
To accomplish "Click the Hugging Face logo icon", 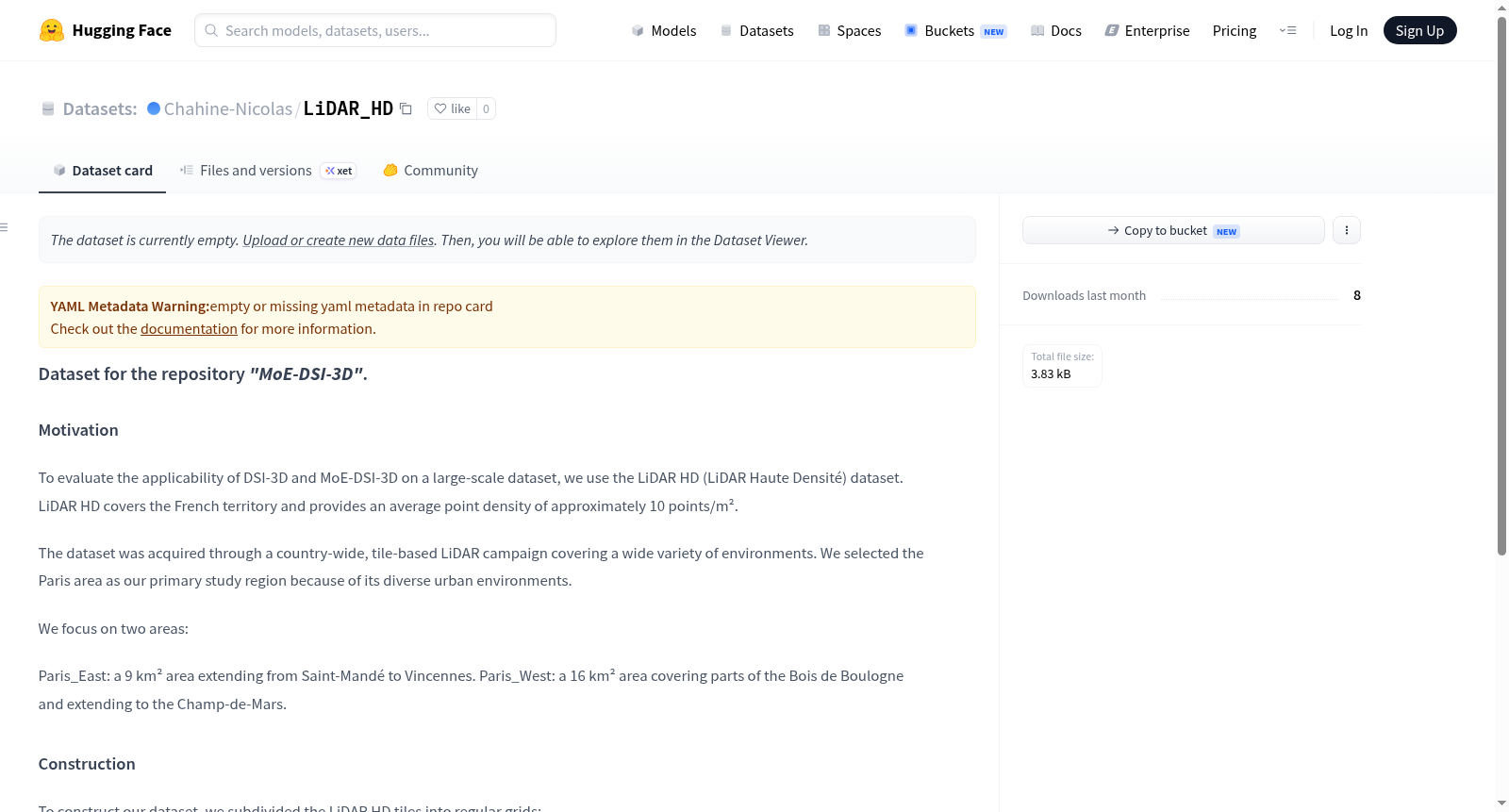I will point(52,30).
